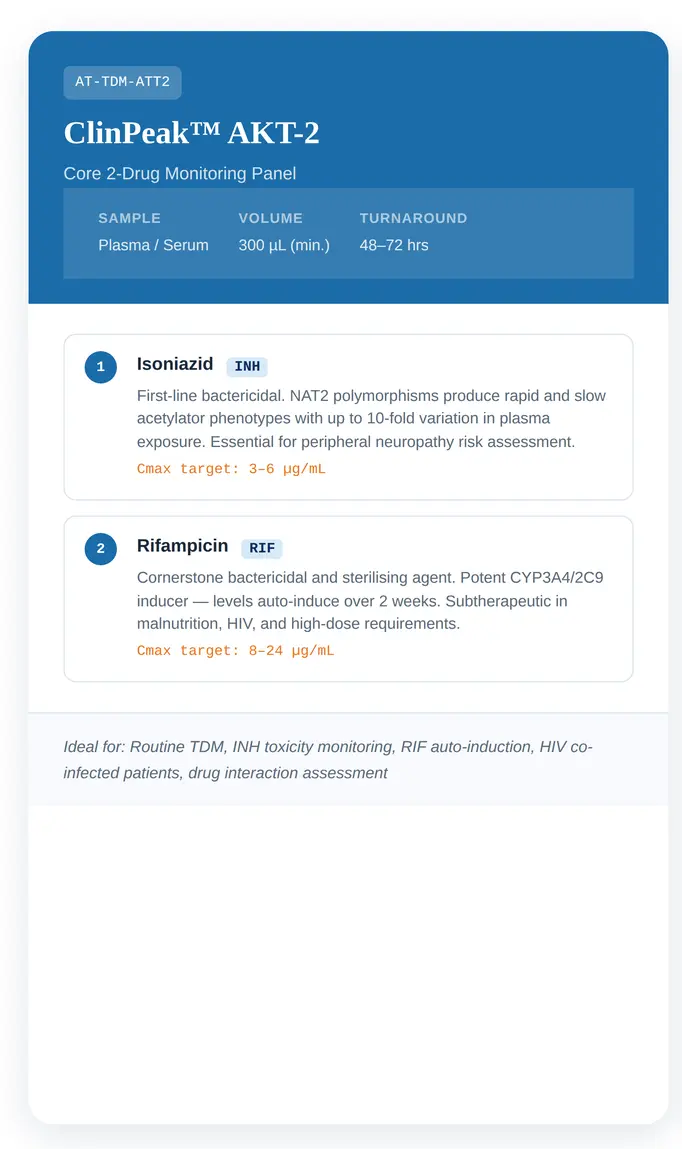Click the VOLUME column label
682x1149 pixels.
[x=270, y=218]
